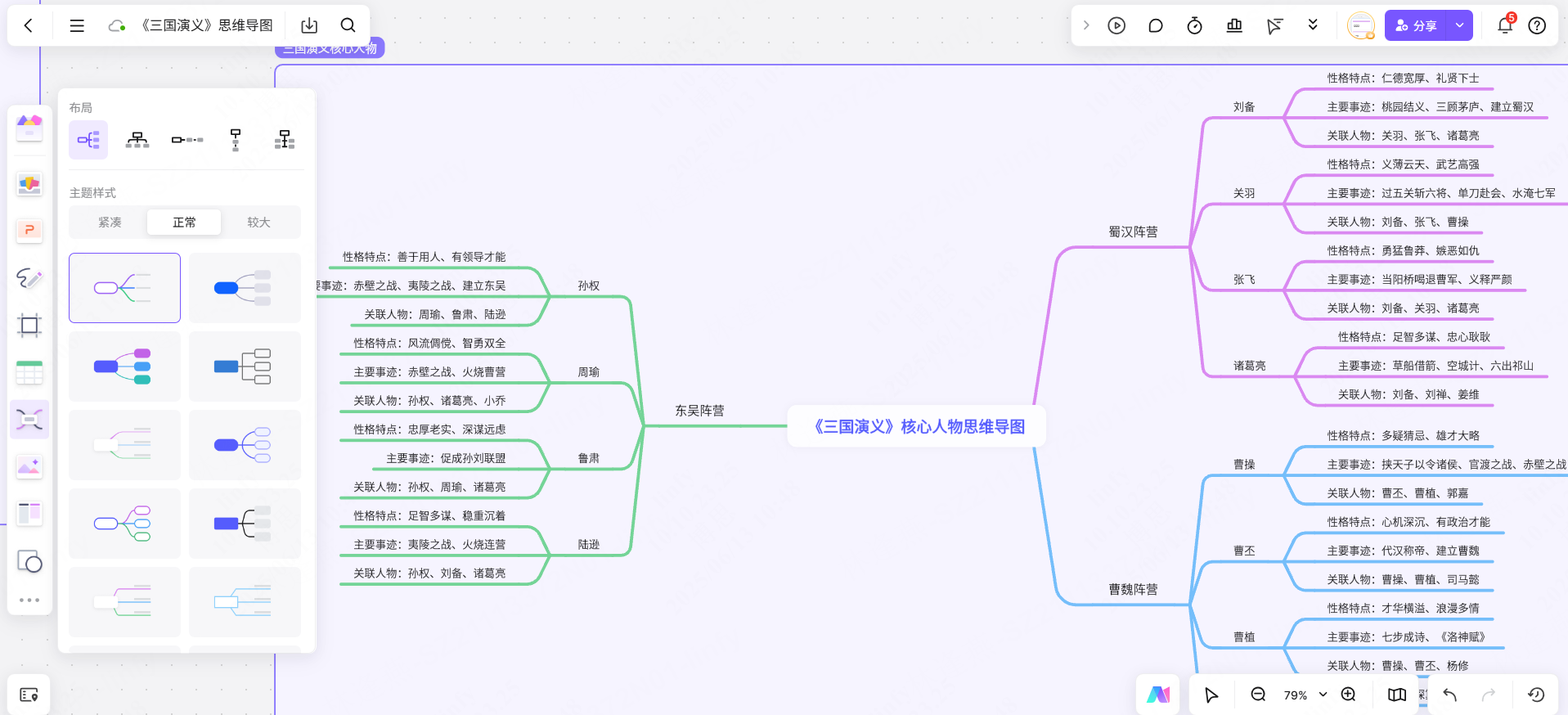Select the 东吴阵营 branch node

click(x=699, y=411)
